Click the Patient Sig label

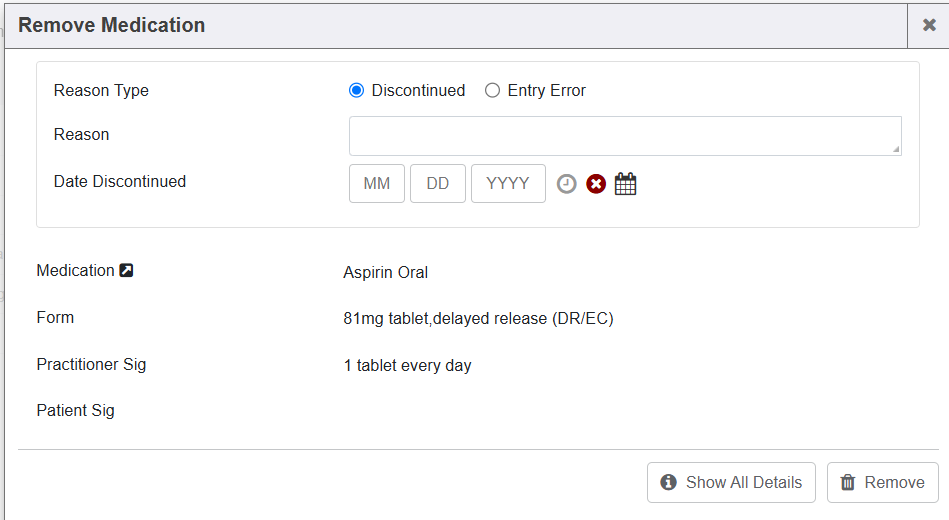76,410
